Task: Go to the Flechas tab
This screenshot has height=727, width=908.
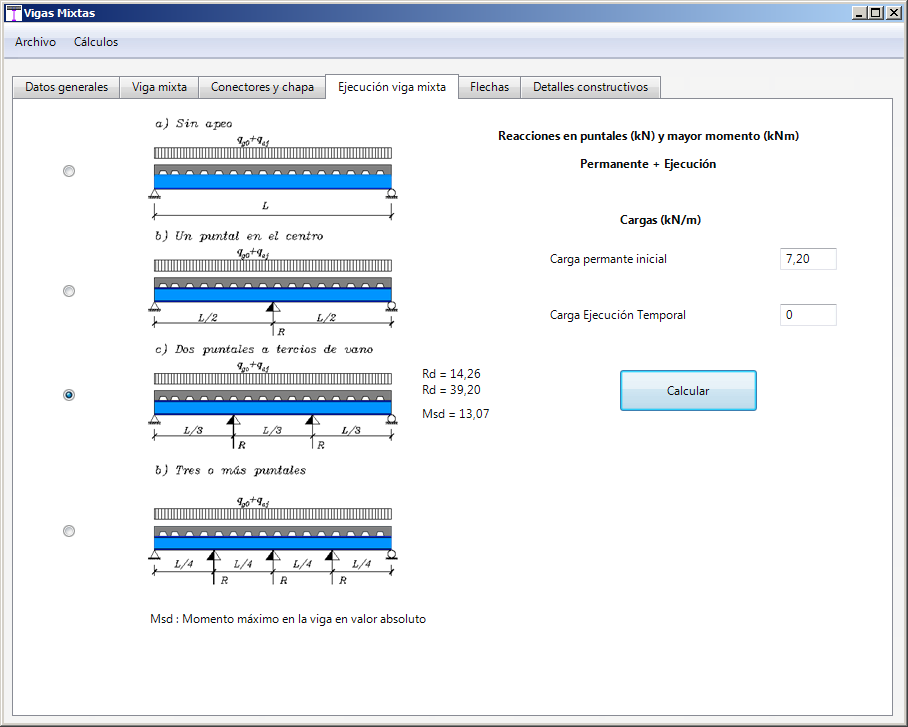Action: (x=489, y=87)
